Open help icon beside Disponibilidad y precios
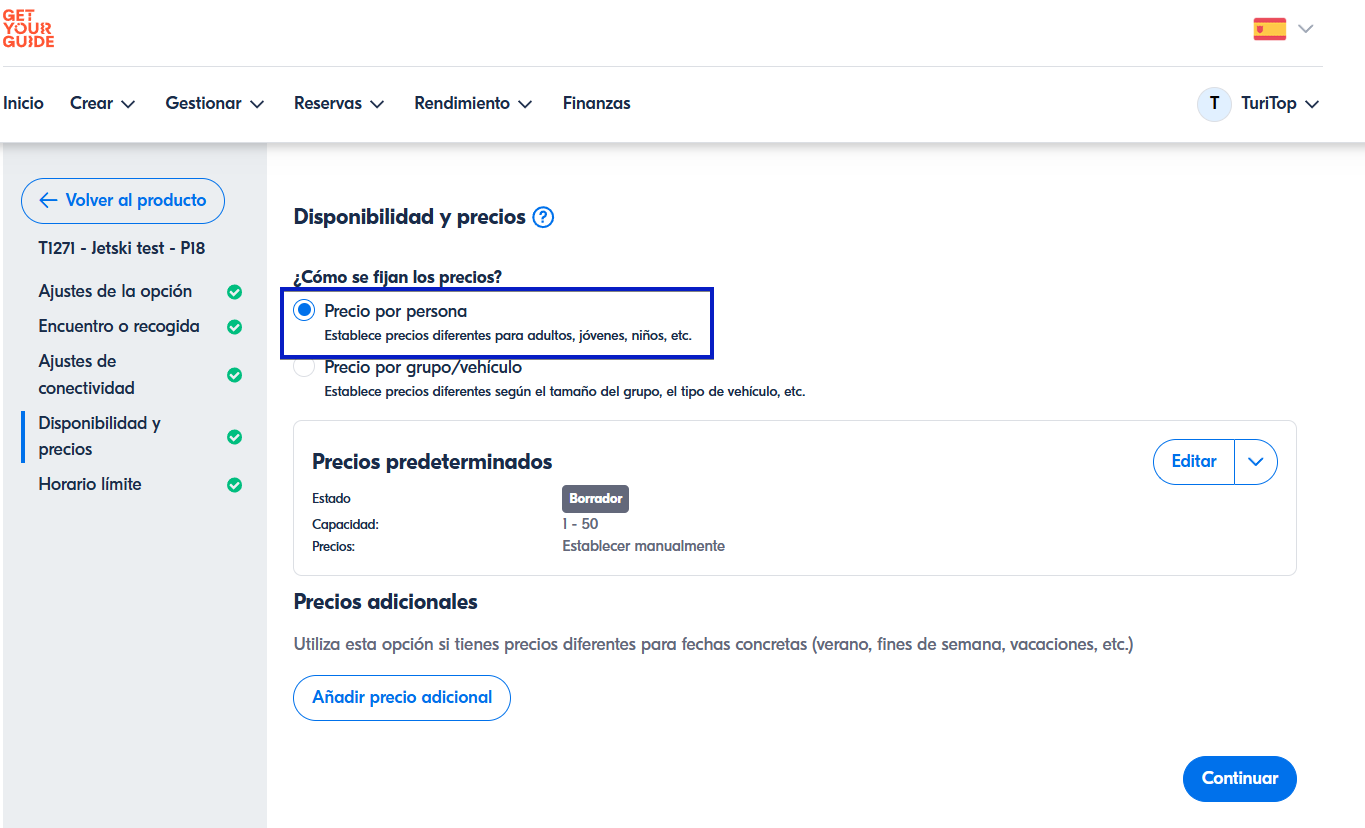Image resolution: width=1365 pixels, height=828 pixels. click(543, 217)
